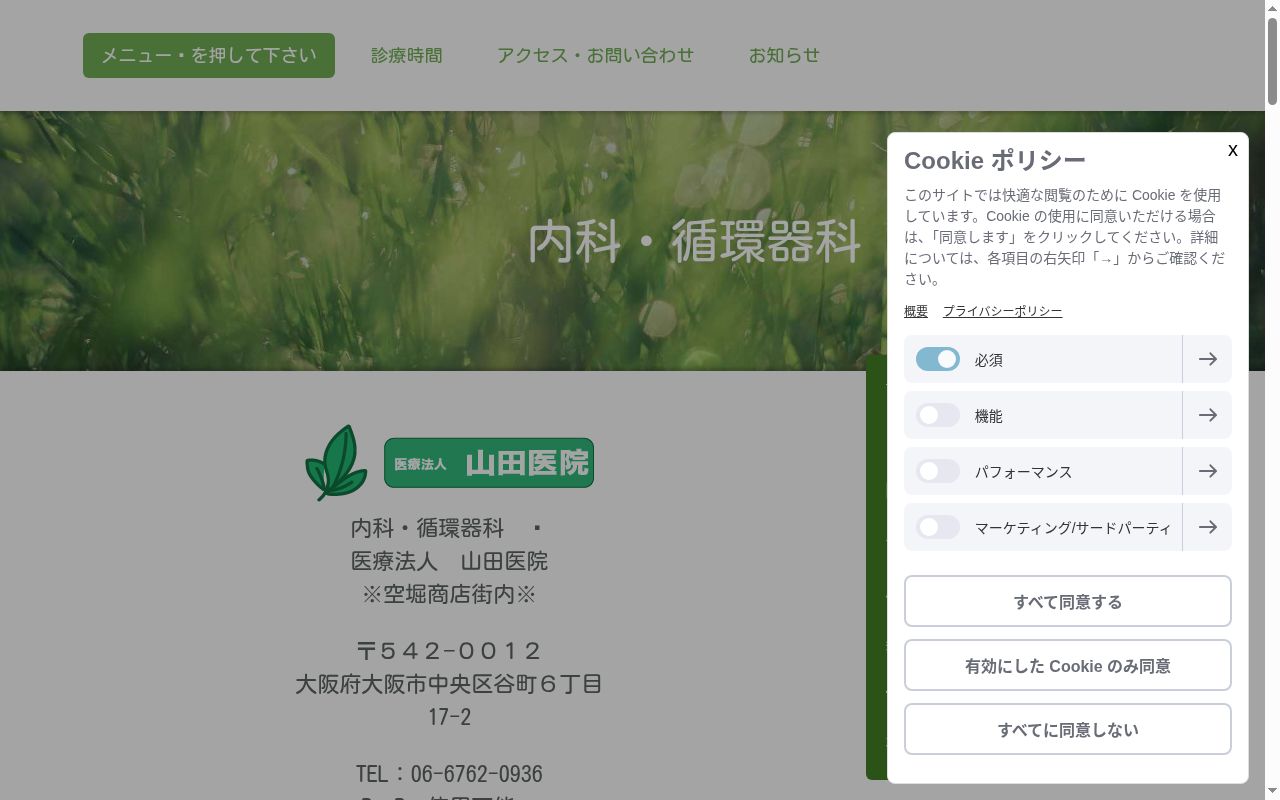The image size is (1280, 800).
Task: Open the プライバシーポリシー link
Action: pos(1002,311)
